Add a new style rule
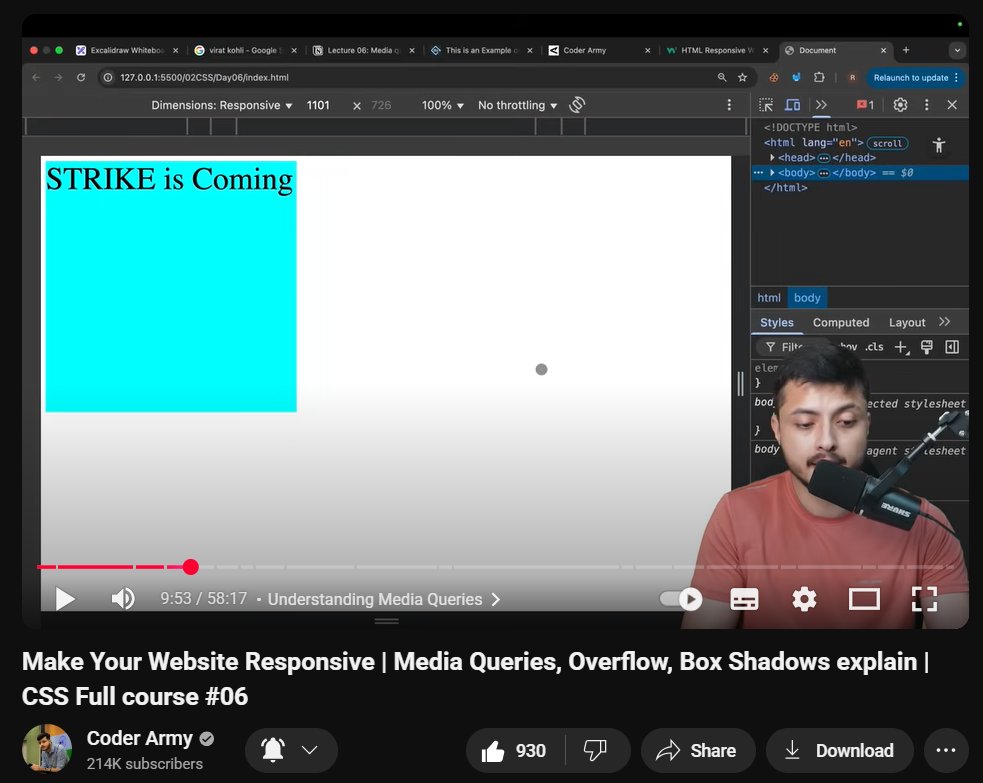This screenshot has width=983, height=783. pos(902,347)
